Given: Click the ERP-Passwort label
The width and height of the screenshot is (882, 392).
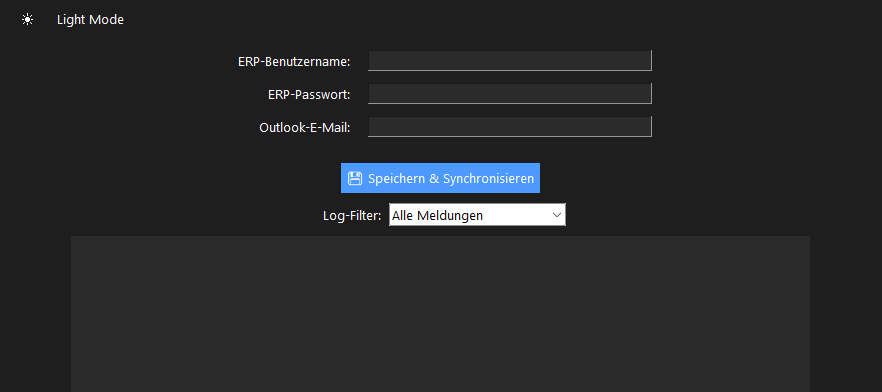Looking at the screenshot, I should [x=309, y=94].
